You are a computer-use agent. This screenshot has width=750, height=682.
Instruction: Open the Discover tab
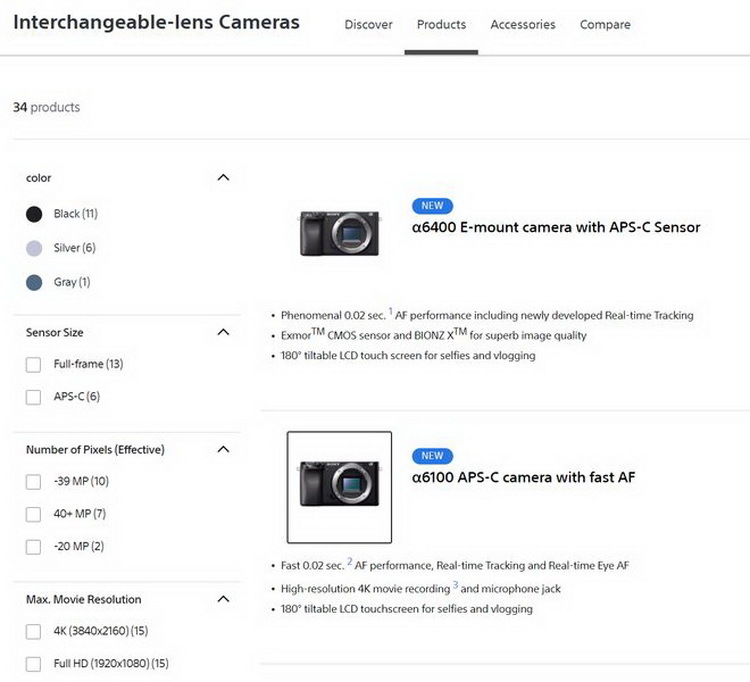(368, 25)
